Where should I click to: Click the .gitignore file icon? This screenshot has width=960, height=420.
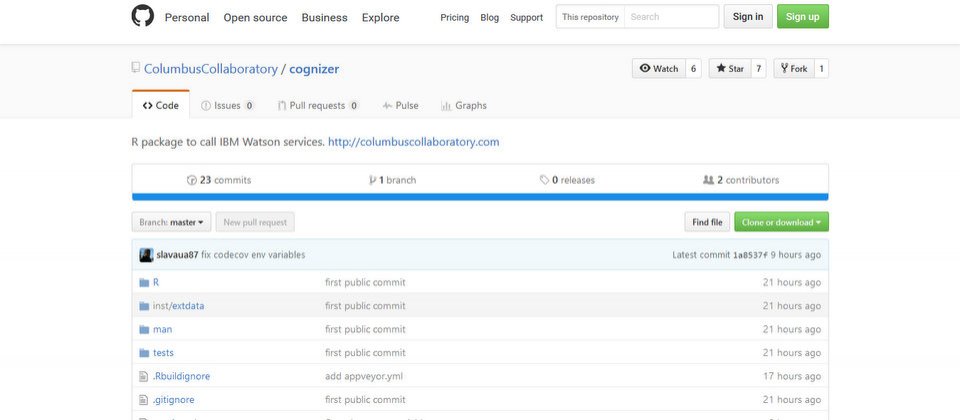(x=144, y=400)
